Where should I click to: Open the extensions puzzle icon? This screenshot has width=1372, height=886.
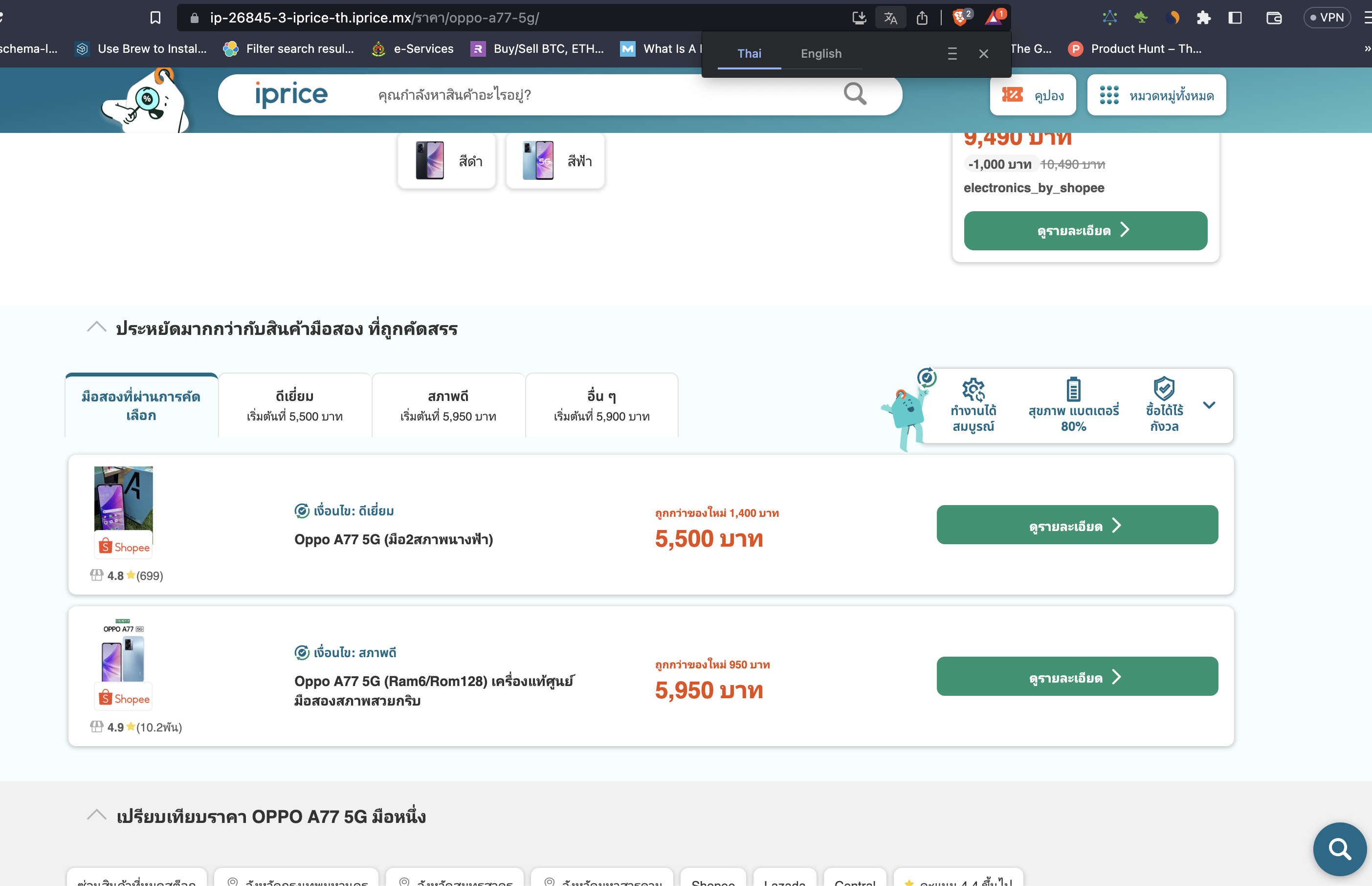coord(1203,18)
